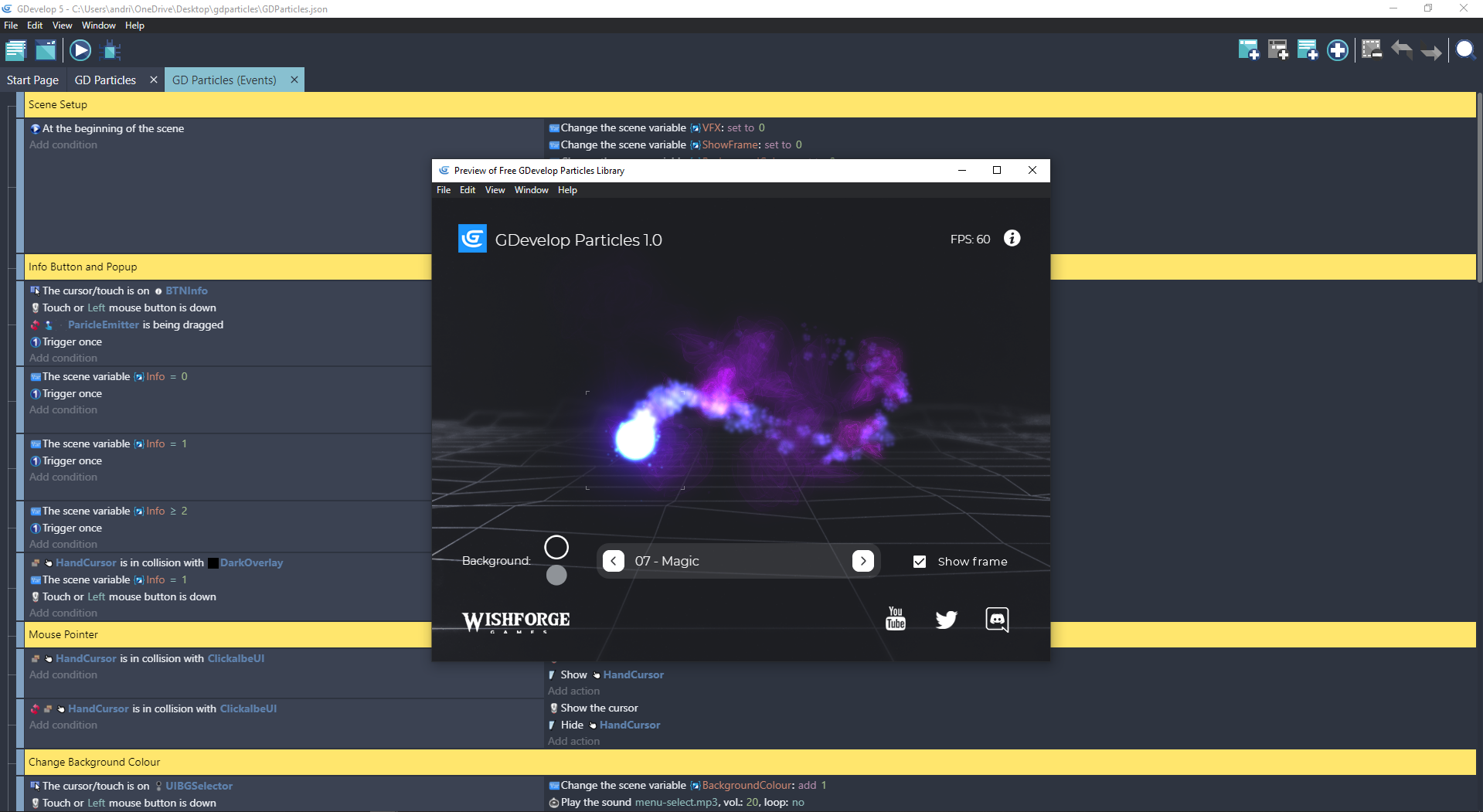Click the Discord icon in the preview
Image resolution: width=1483 pixels, height=812 pixels.
click(x=997, y=620)
